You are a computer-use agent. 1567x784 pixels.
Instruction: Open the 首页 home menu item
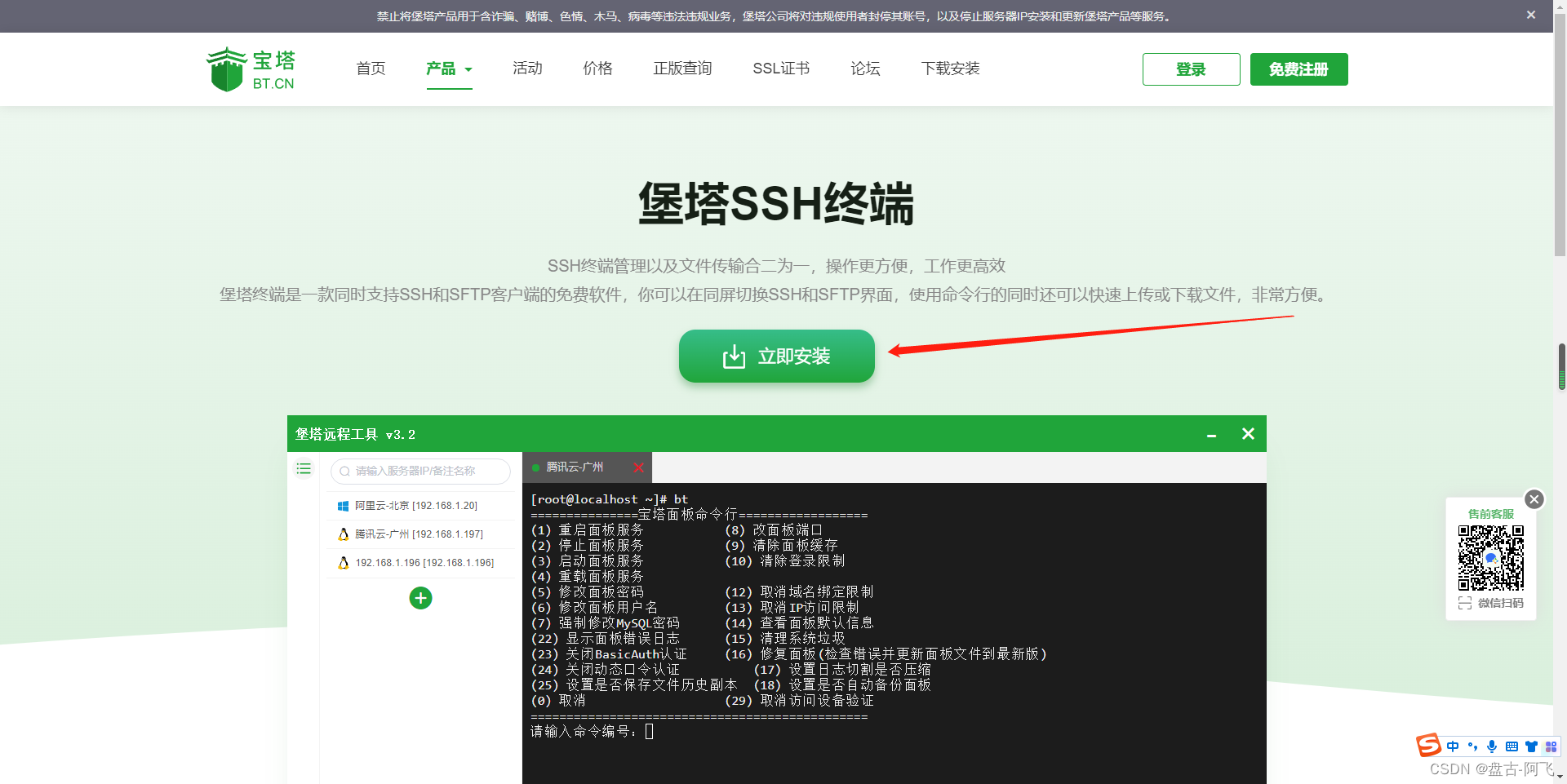click(x=371, y=69)
